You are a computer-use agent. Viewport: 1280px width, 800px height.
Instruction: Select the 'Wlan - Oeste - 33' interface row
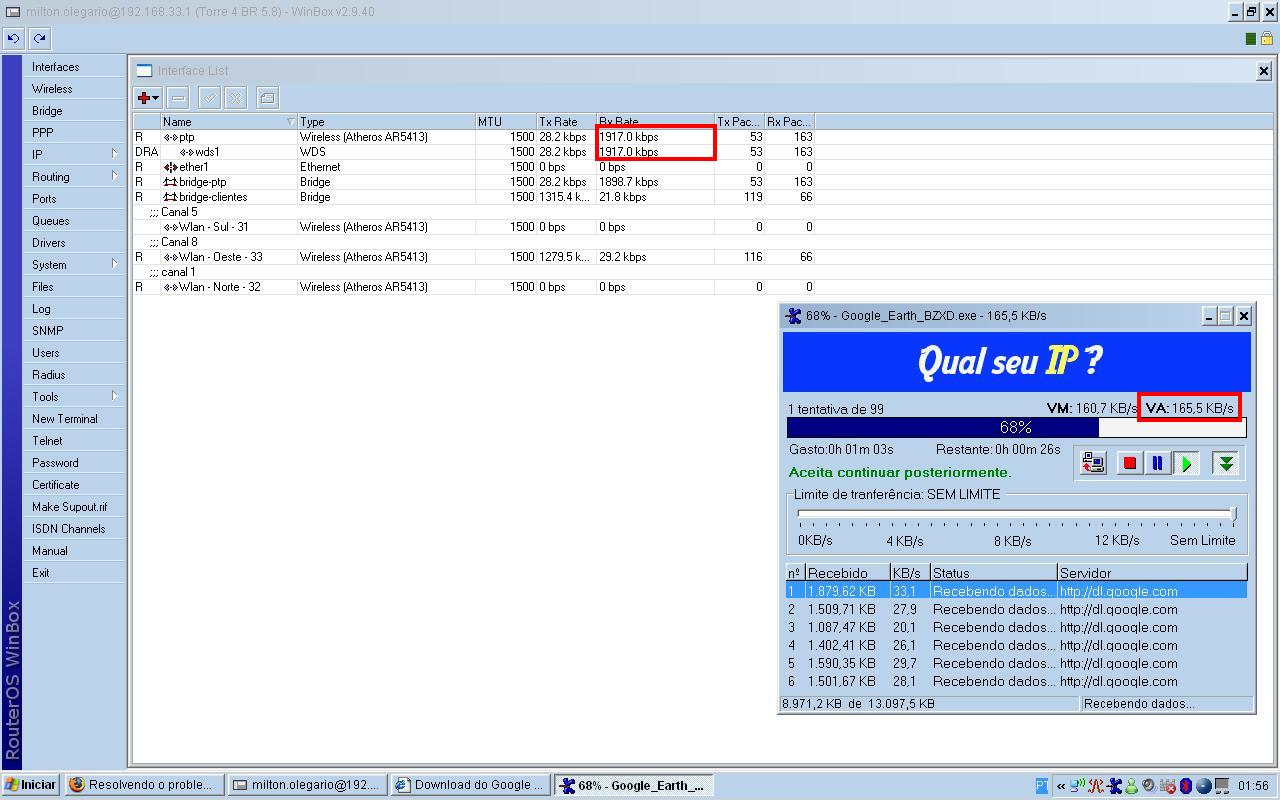point(475,257)
